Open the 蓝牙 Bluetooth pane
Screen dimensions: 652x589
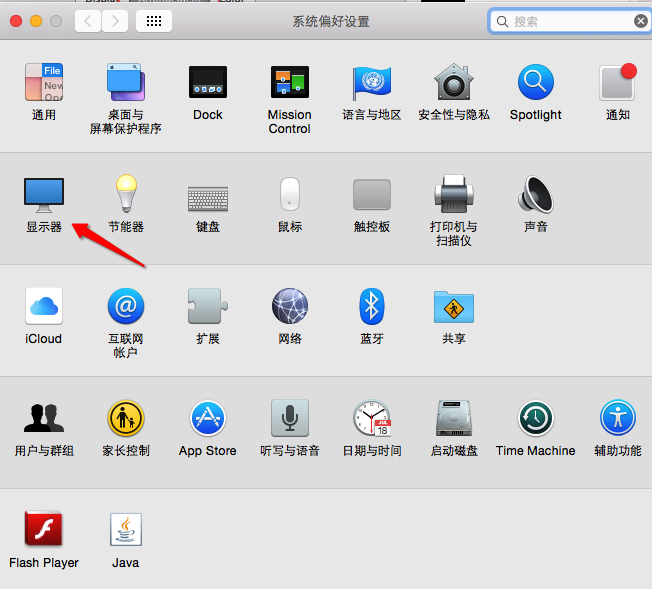tap(372, 307)
